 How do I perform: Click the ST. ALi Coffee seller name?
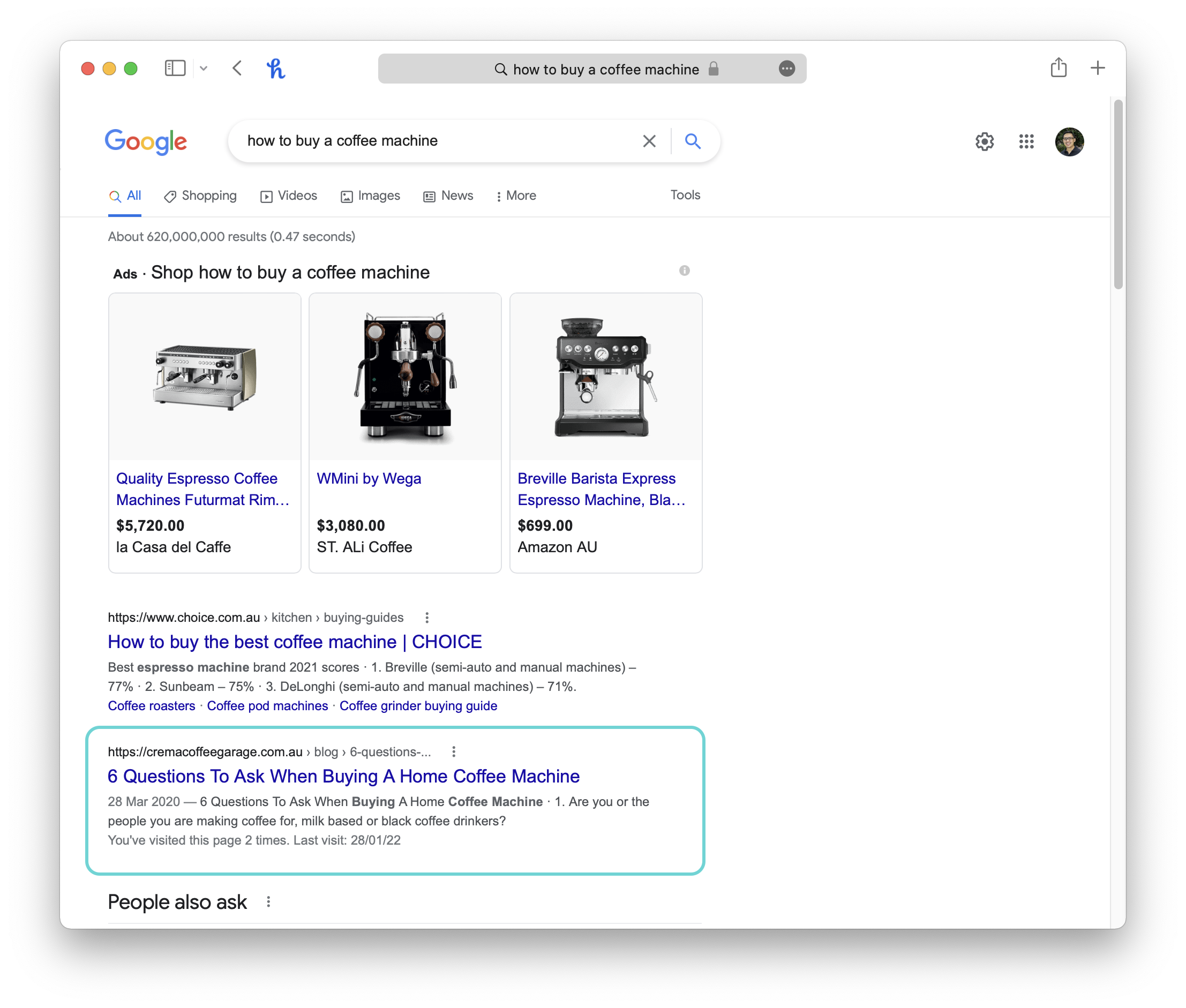[365, 547]
